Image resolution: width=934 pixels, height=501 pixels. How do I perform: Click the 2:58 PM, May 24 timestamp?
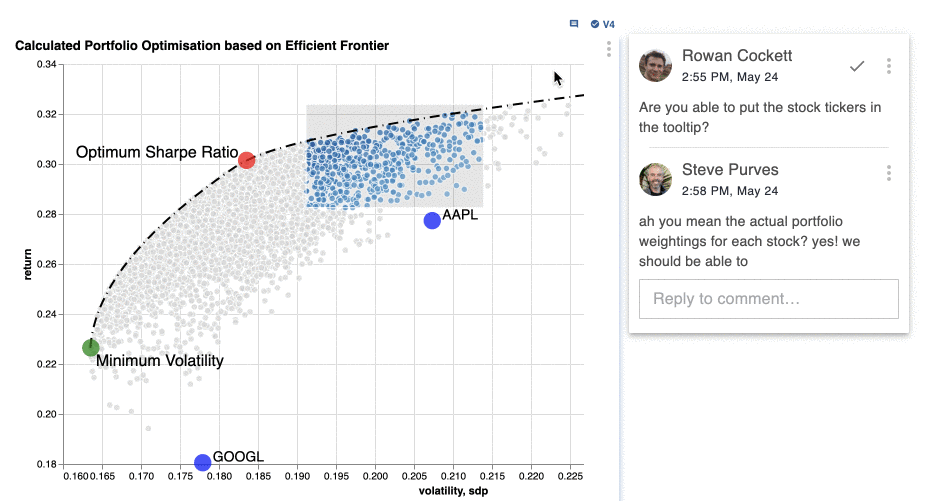730,190
